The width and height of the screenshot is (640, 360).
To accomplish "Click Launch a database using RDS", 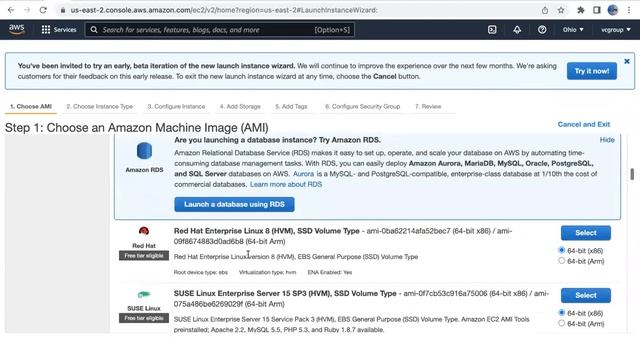I will (x=234, y=204).
